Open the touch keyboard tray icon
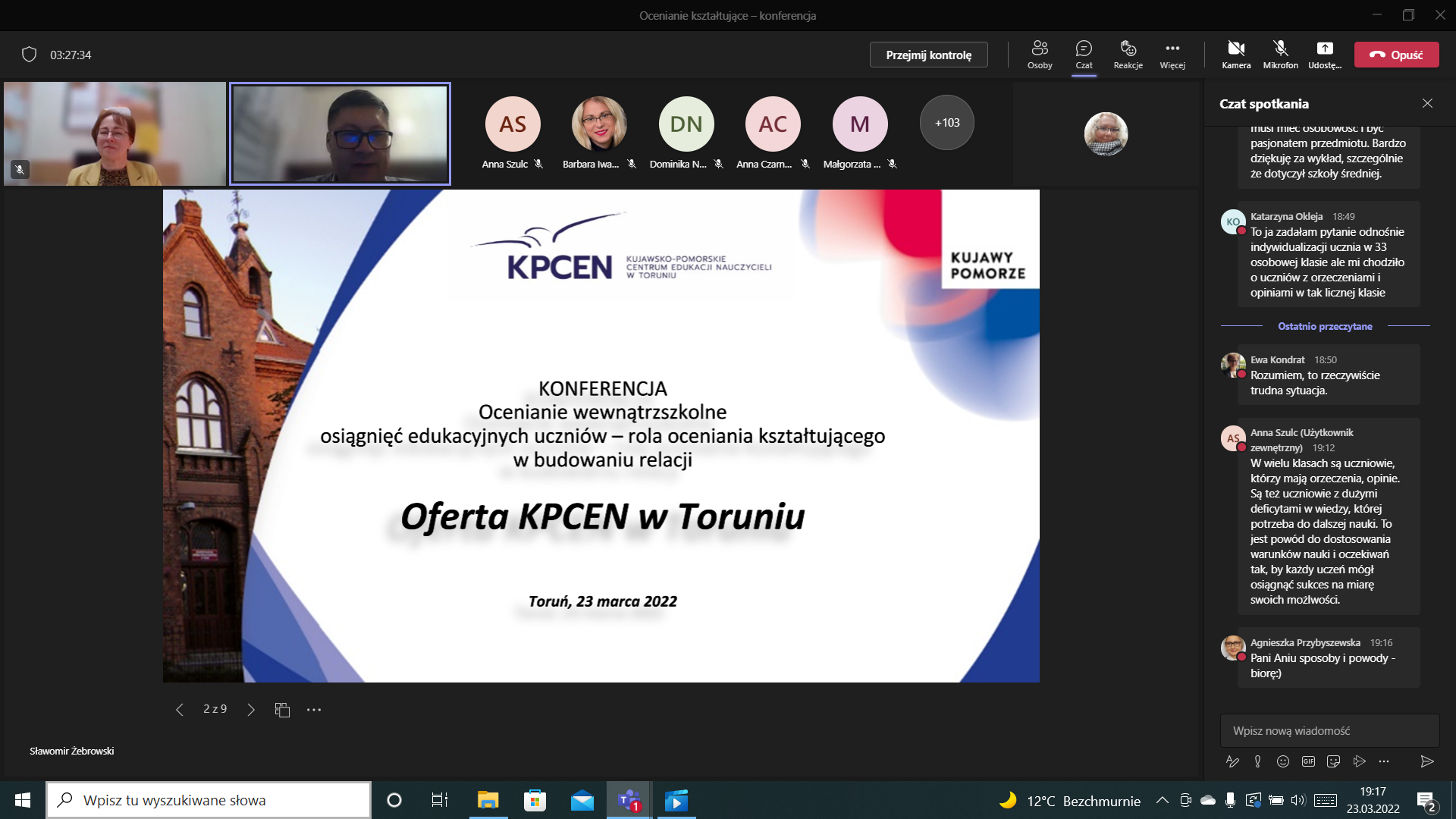 tap(1326, 800)
